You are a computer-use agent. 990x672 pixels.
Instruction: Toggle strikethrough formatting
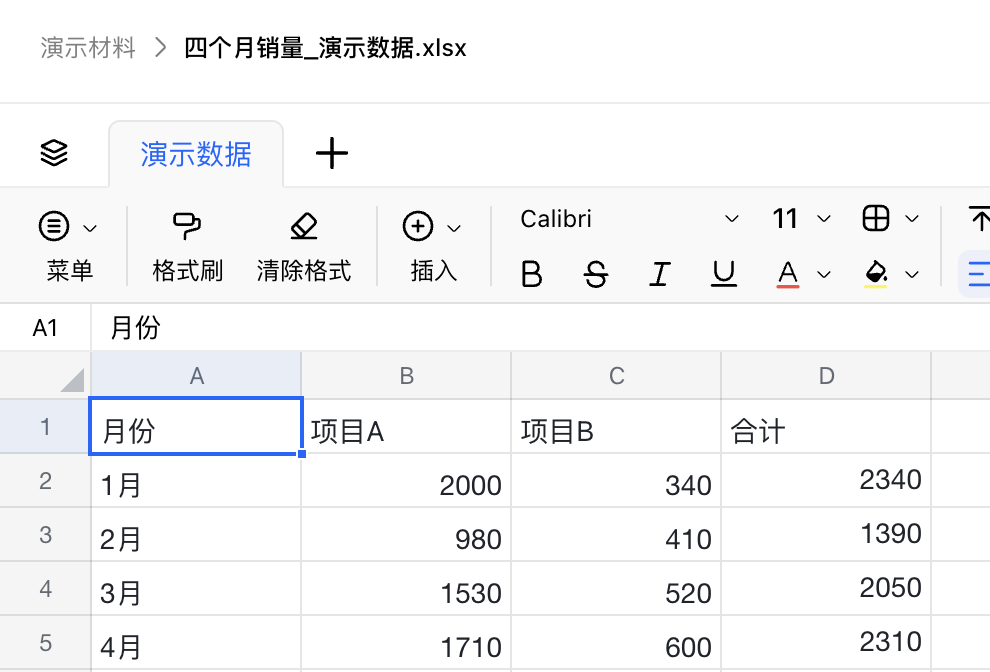[595, 274]
